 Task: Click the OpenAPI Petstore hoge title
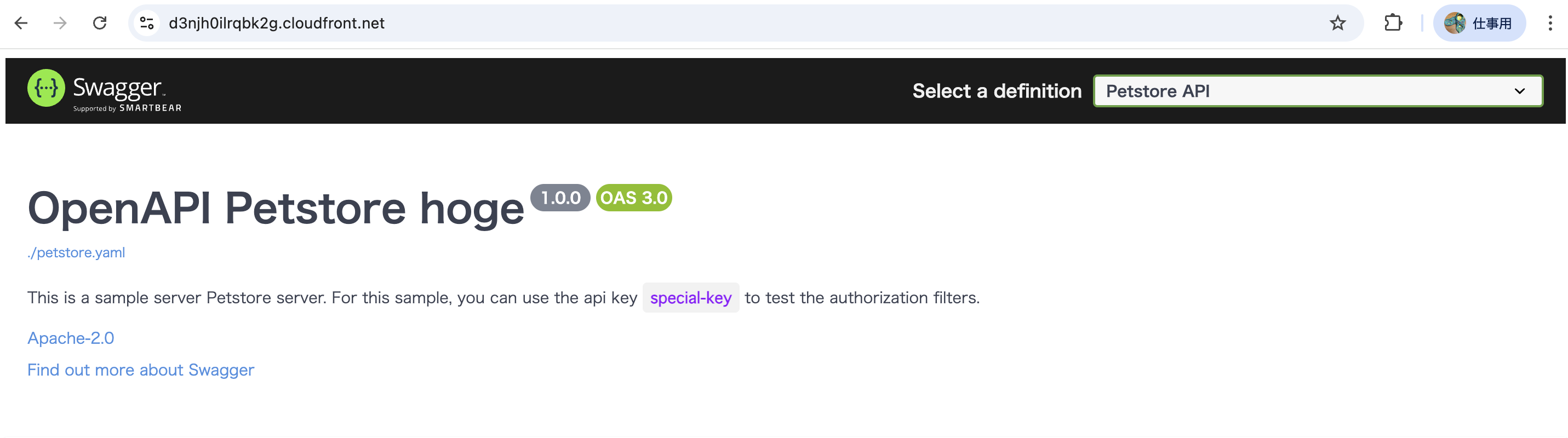point(276,208)
